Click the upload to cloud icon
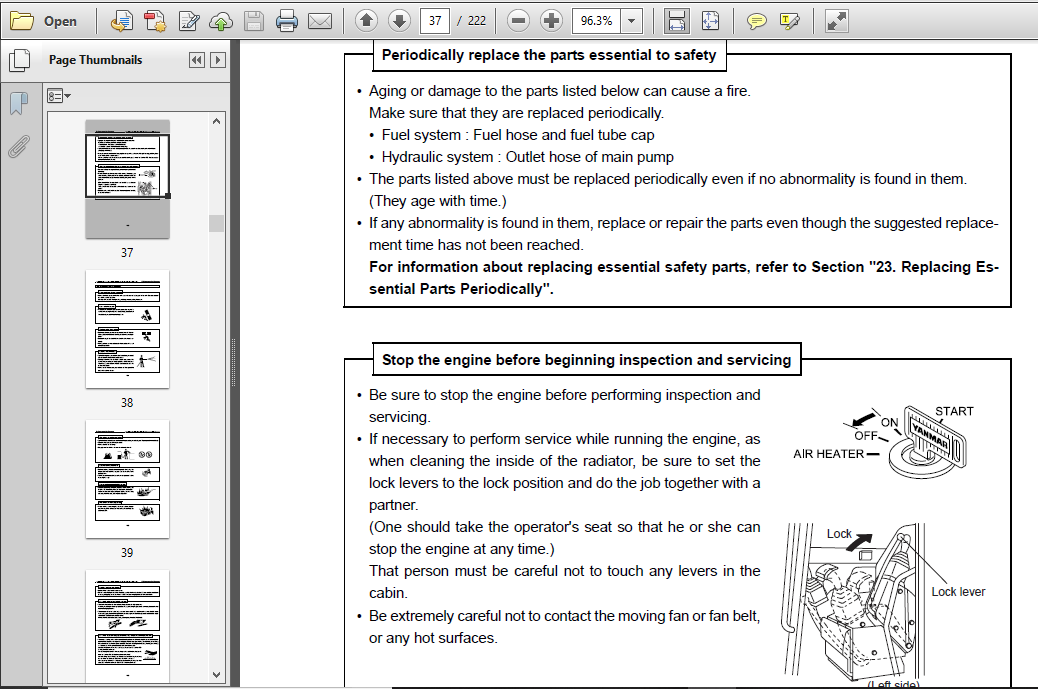 [x=221, y=21]
